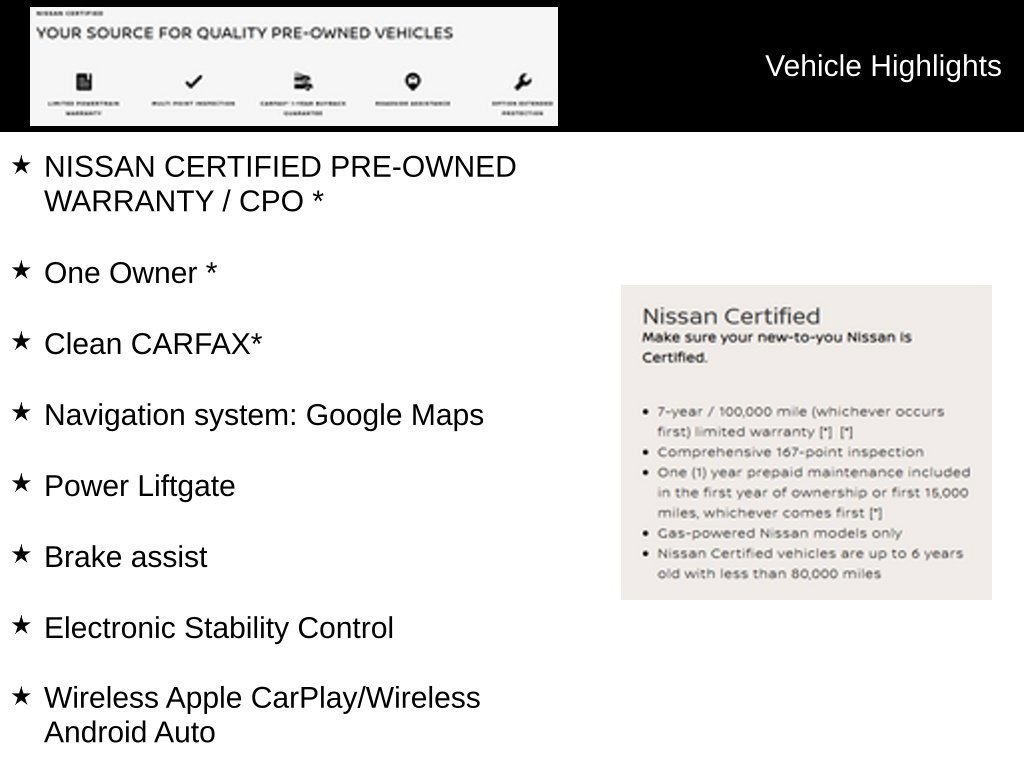Click the star beside Clean CARFAX
The width and height of the screenshot is (1024, 768).
[x=21, y=342]
